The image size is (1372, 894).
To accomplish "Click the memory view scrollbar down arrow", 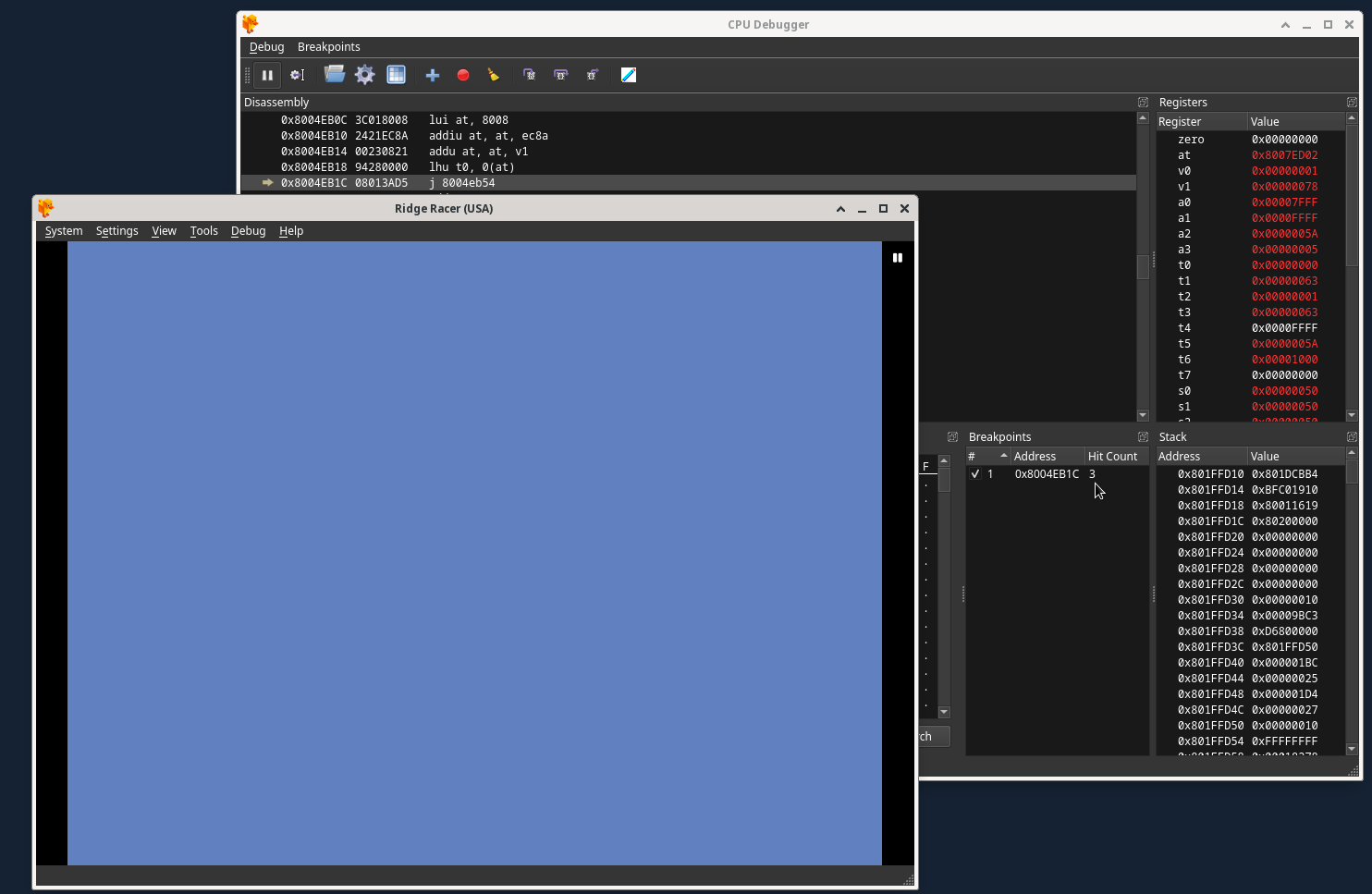I will [x=944, y=712].
